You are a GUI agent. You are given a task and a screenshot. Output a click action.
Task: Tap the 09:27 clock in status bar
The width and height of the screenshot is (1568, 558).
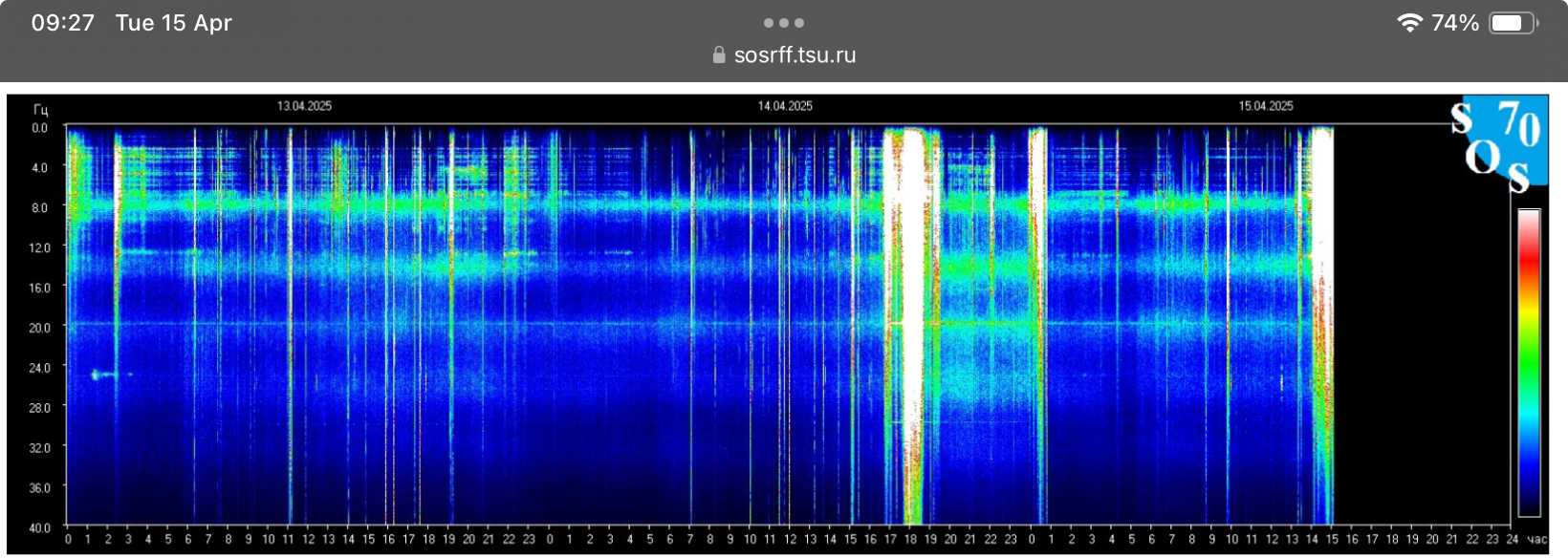63,23
